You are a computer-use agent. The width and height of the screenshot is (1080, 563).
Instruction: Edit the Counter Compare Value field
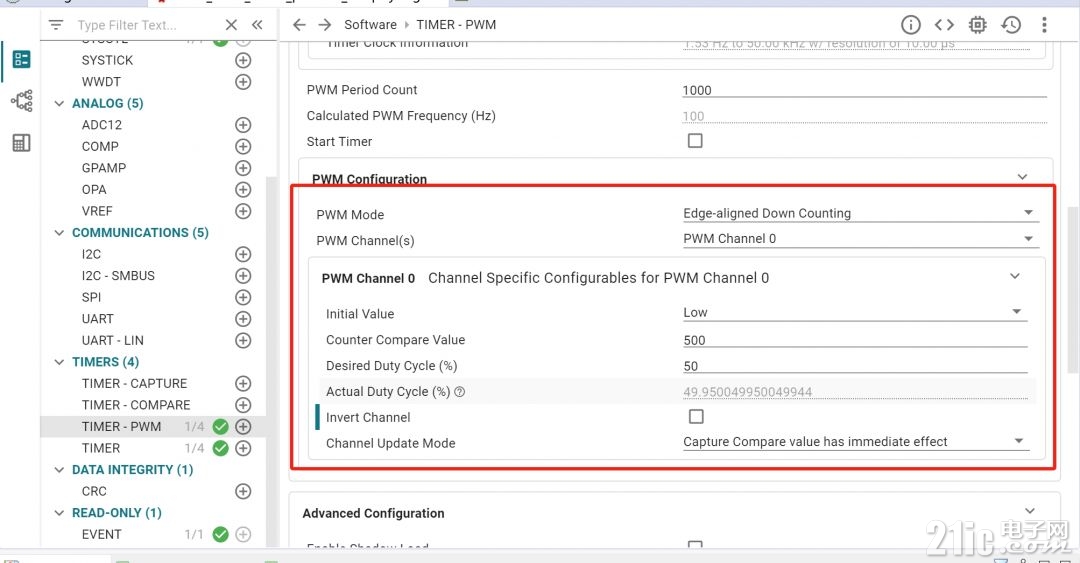pos(855,340)
